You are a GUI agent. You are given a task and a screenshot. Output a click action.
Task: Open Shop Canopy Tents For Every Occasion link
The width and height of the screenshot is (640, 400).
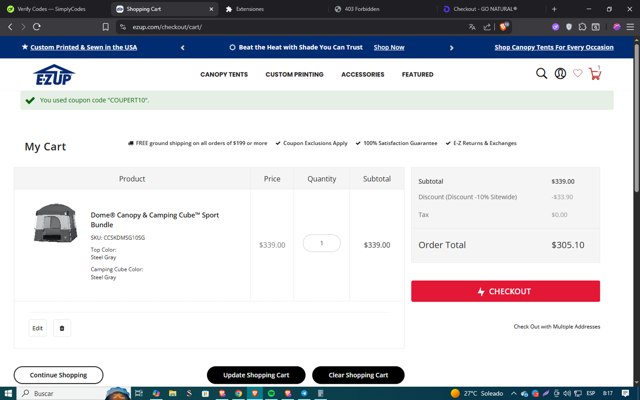(x=554, y=47)
